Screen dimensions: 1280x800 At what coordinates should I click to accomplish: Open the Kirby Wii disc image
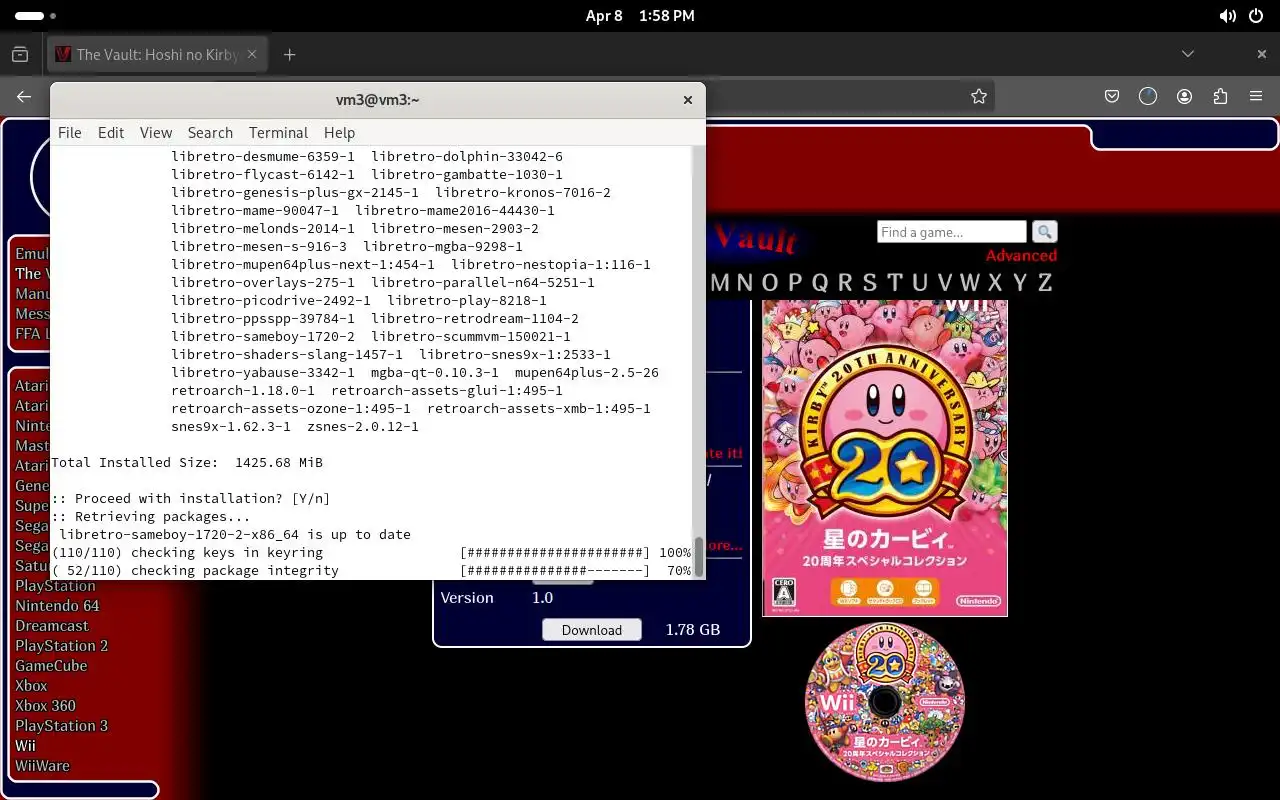point(885,702)
